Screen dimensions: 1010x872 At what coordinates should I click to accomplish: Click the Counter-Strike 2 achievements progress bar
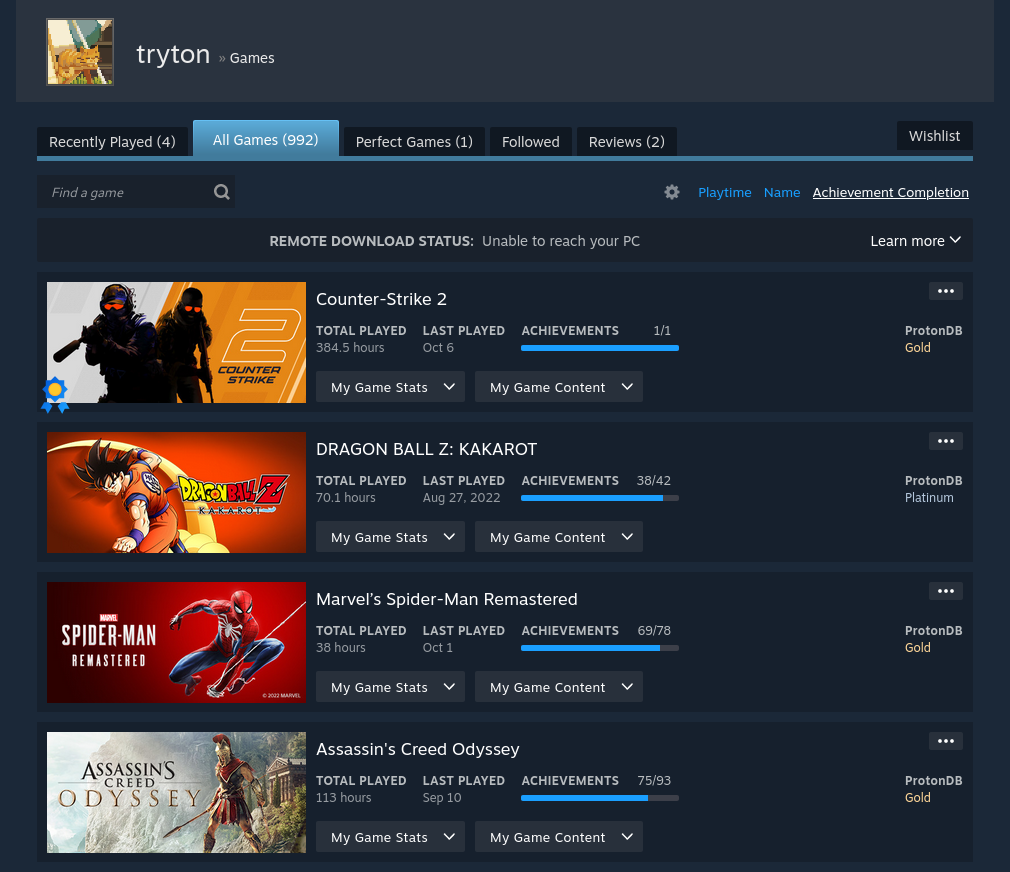click(x=600, y=348)
